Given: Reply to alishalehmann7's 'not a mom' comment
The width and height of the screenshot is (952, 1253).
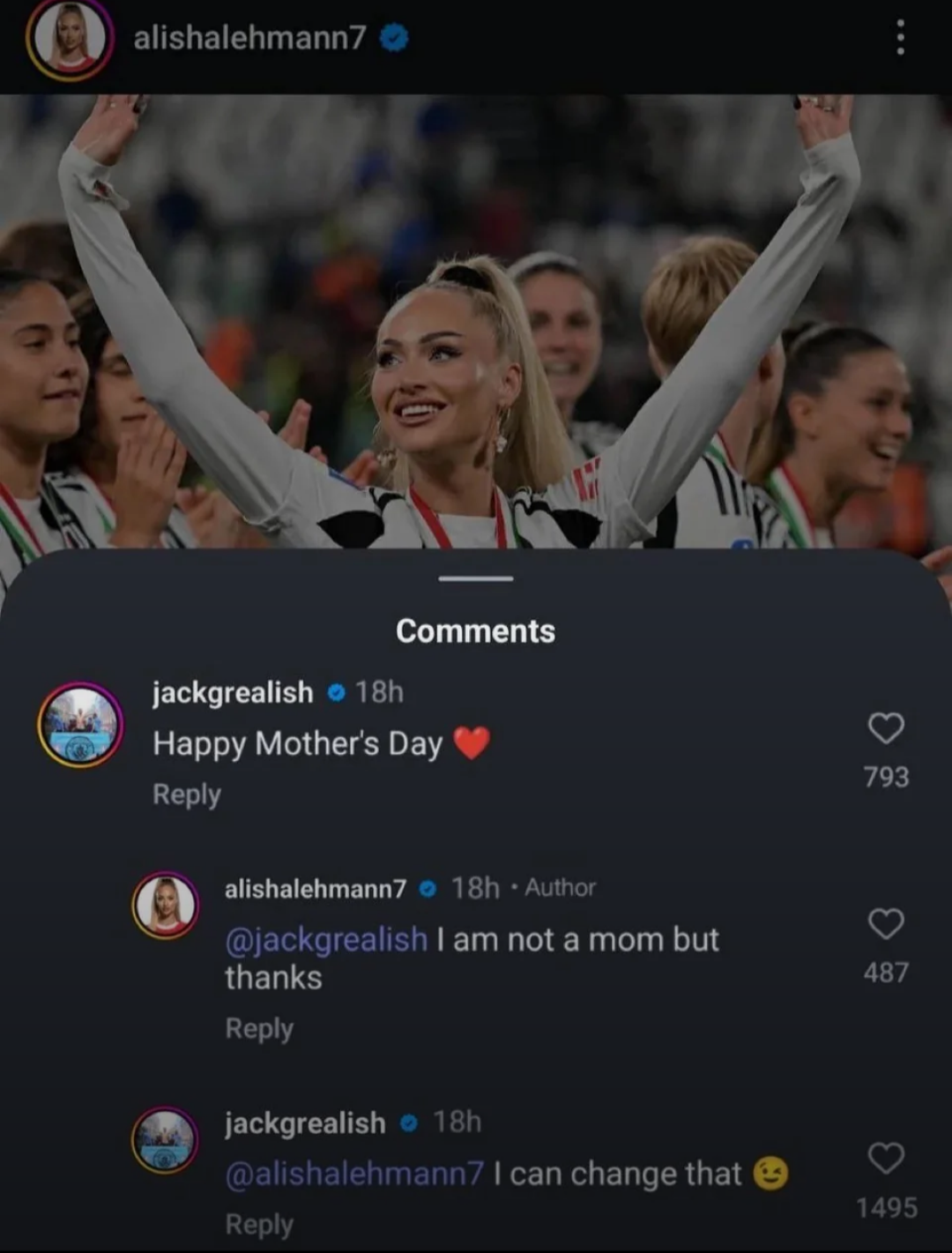Looking at the screenshot, I should (x=259, y=1029).
